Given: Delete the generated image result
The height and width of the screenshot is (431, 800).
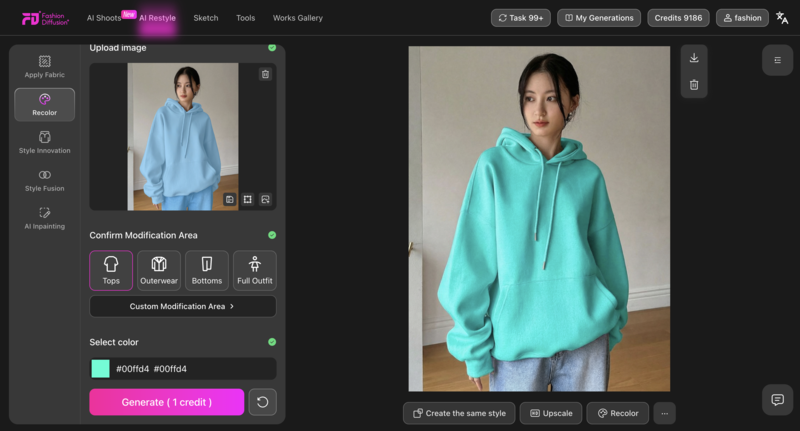Looking at the screenshot, I should point(694,85).
